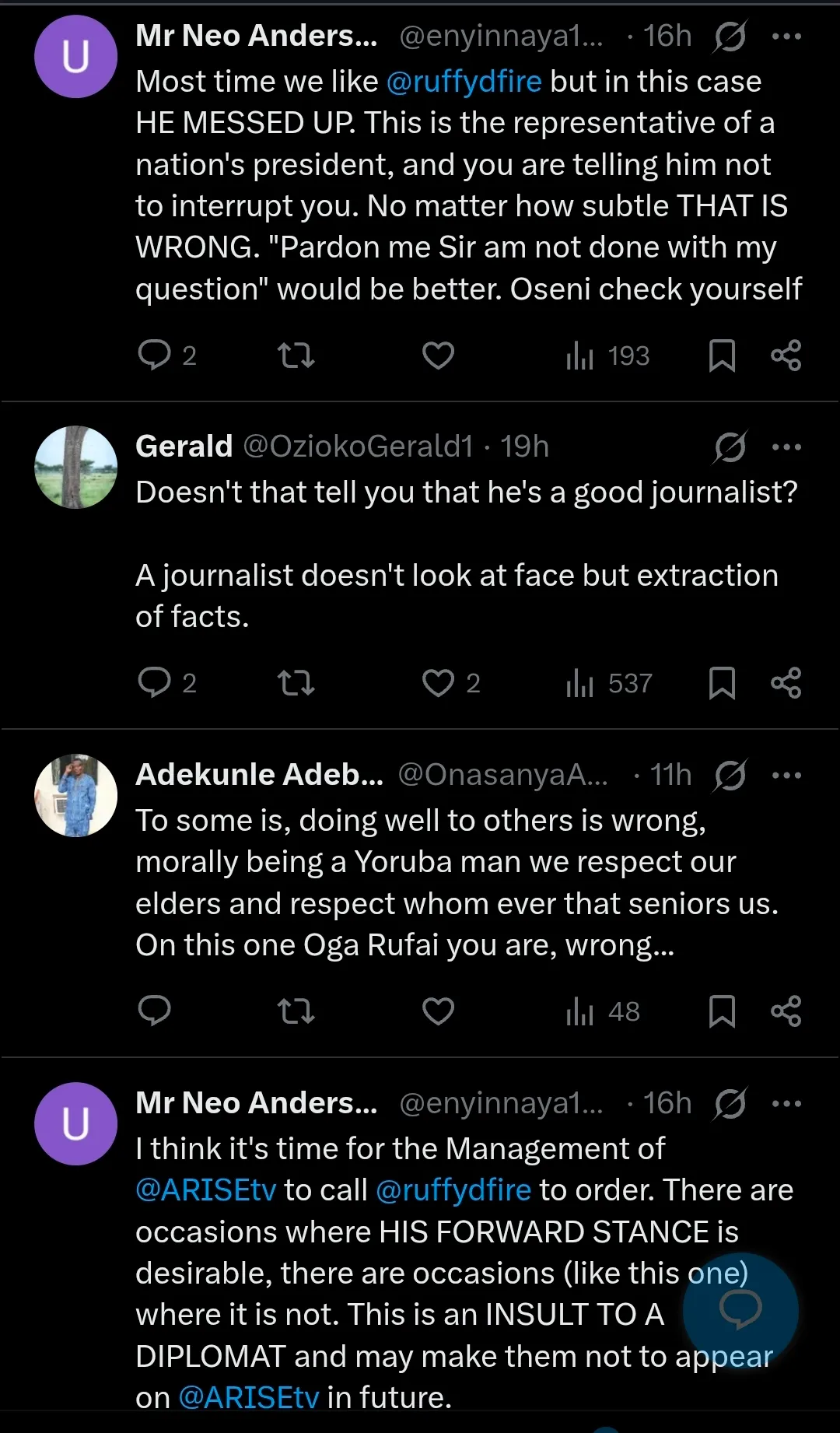This screenshot has width=840, height=1433.
Task: Open Gerald's profile picture
Action: 75,467
